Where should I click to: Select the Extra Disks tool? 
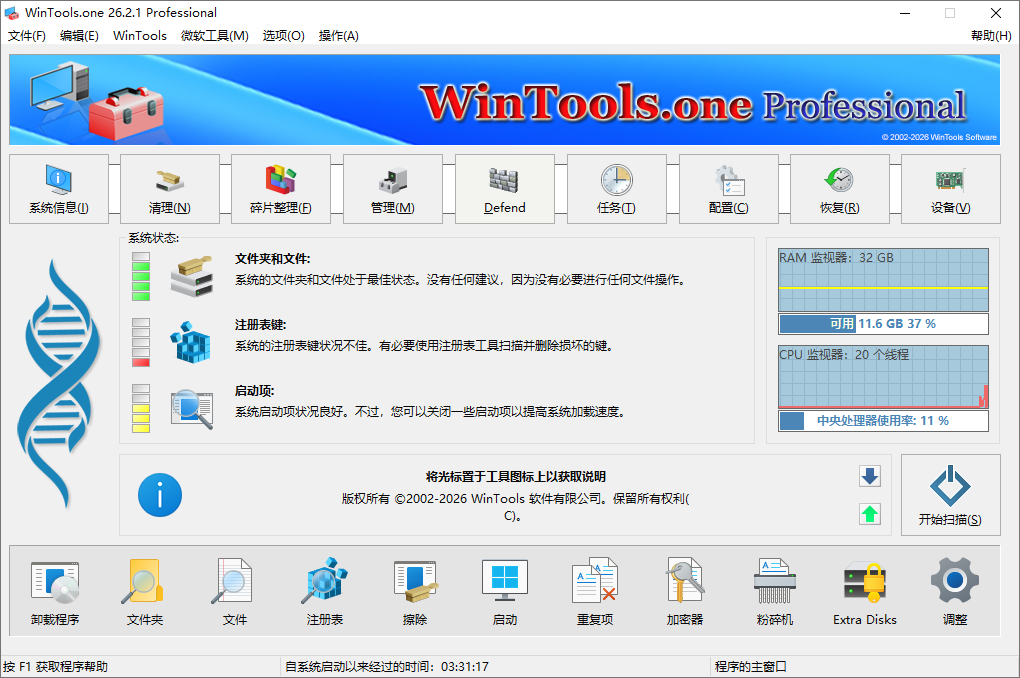click(x=864, y=591)
